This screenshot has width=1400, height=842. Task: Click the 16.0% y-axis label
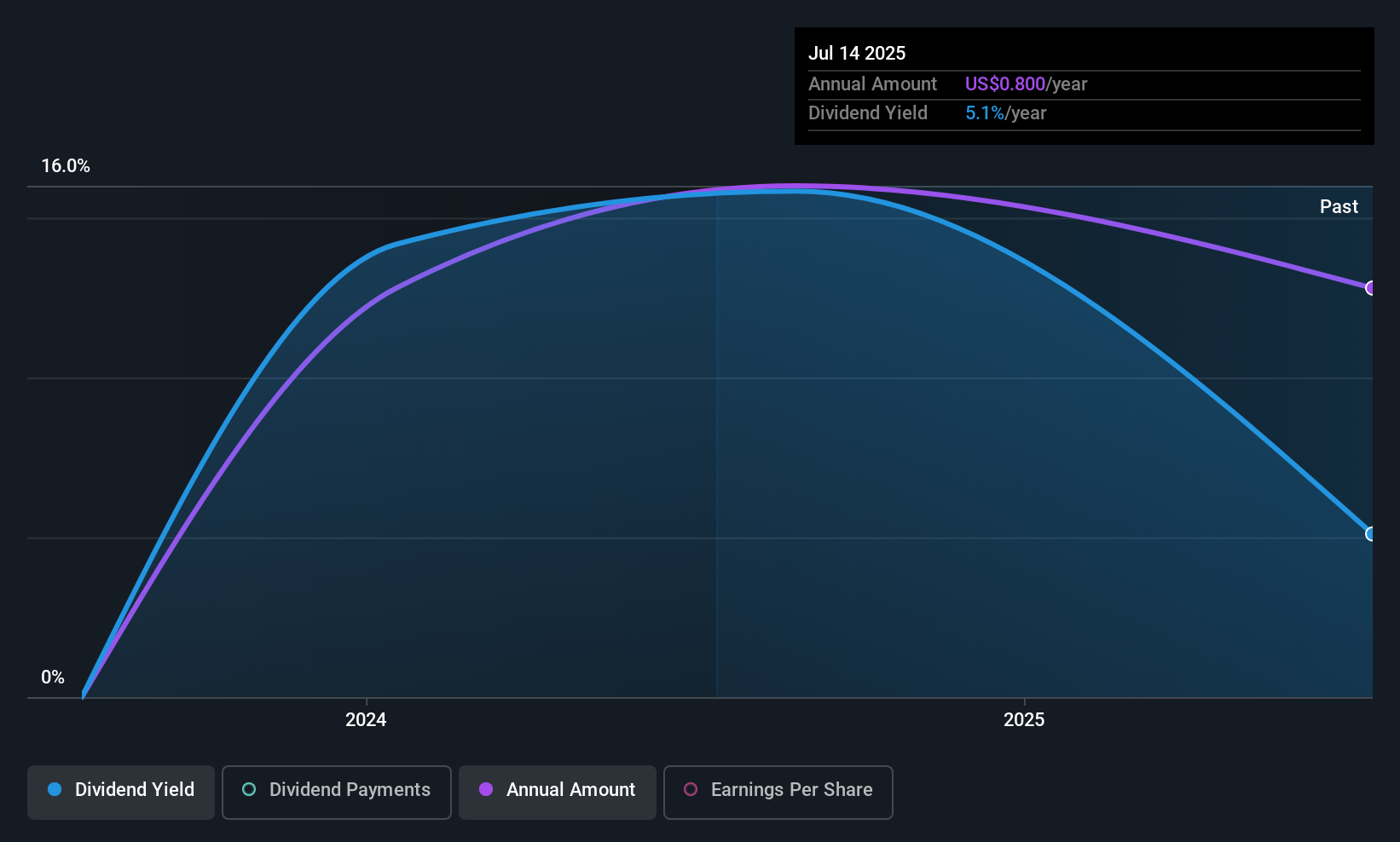click(66, 166)
